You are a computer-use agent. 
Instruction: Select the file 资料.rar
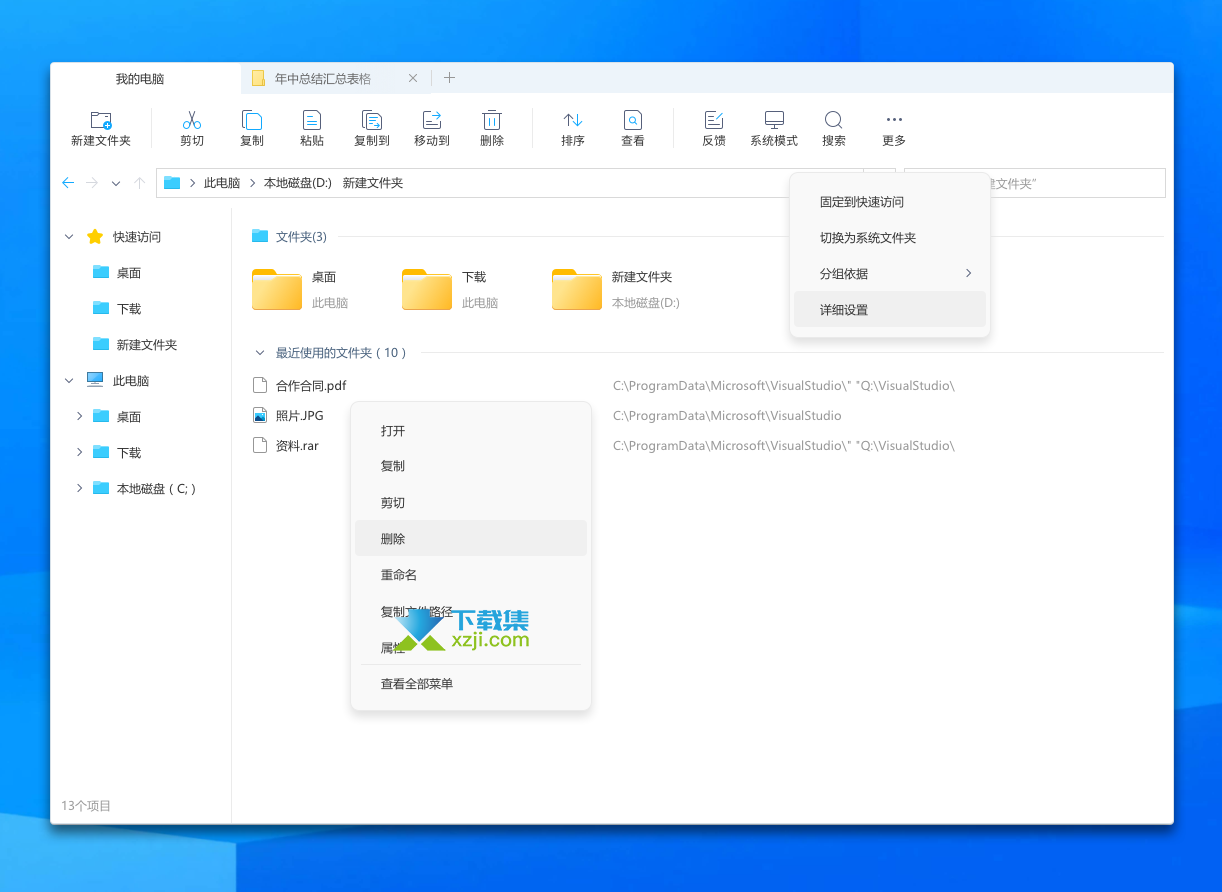coord(297,445)
